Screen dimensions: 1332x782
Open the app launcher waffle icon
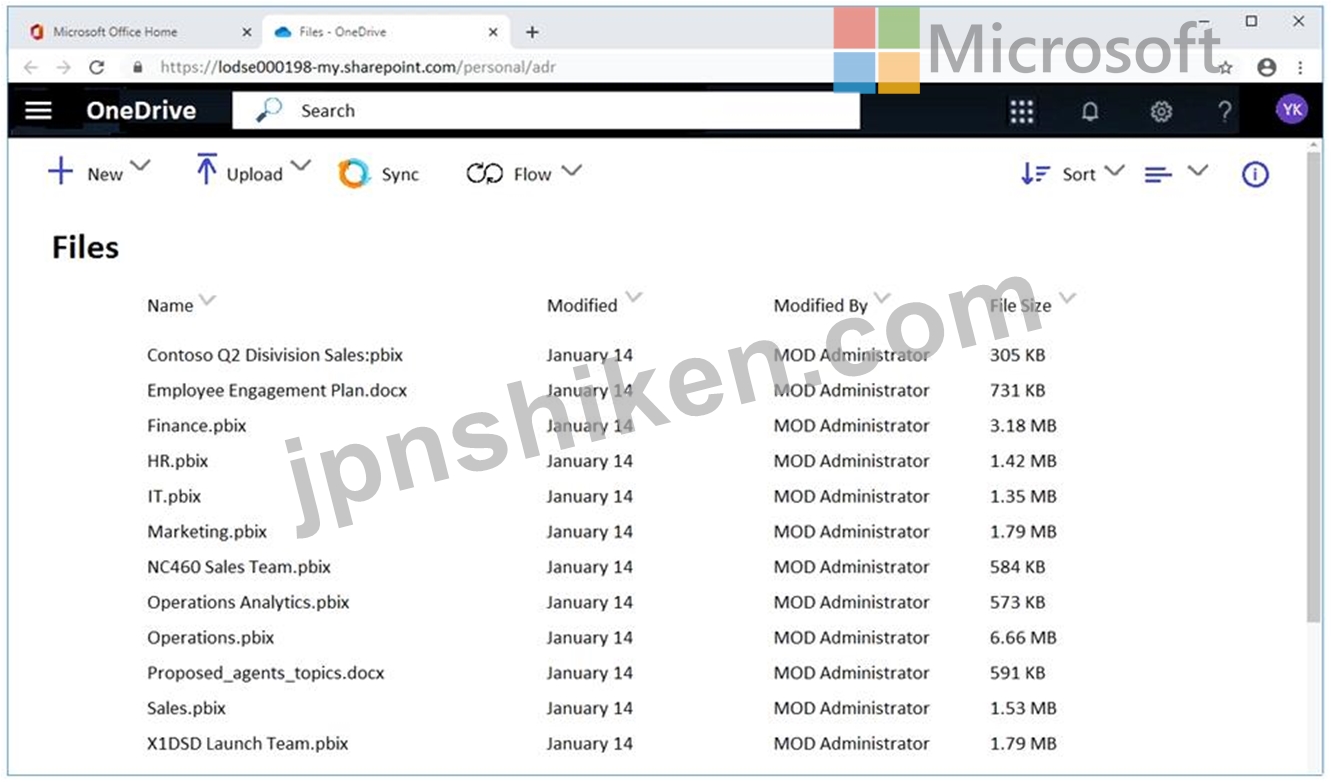(1021, 111)
